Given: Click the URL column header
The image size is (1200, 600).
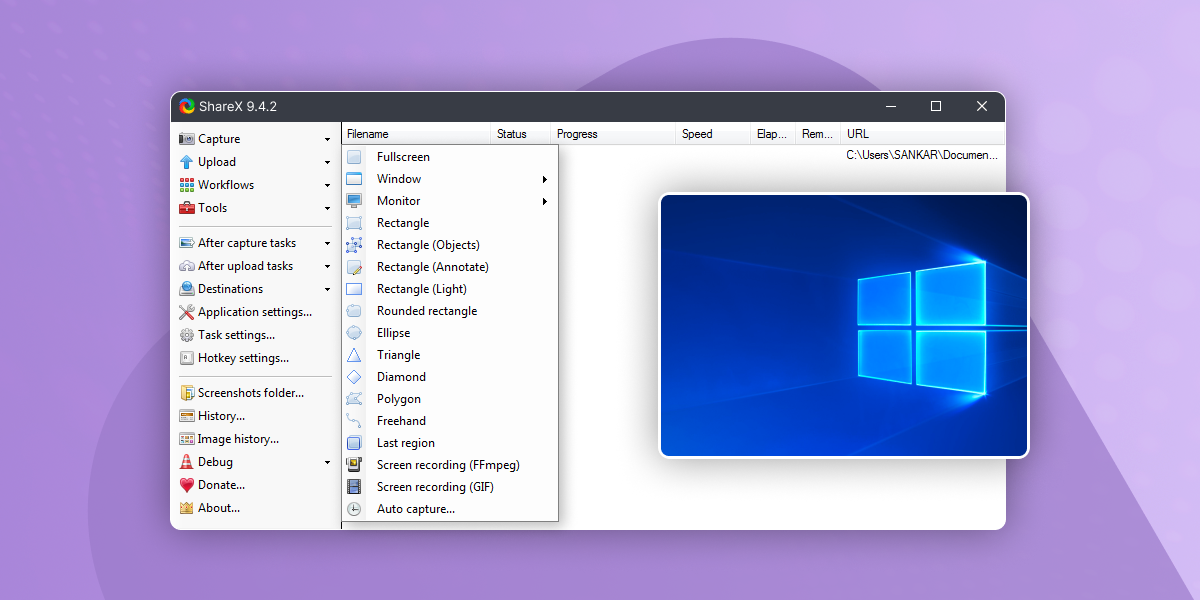Looking at the screenshot, I should tap(923, 134).
